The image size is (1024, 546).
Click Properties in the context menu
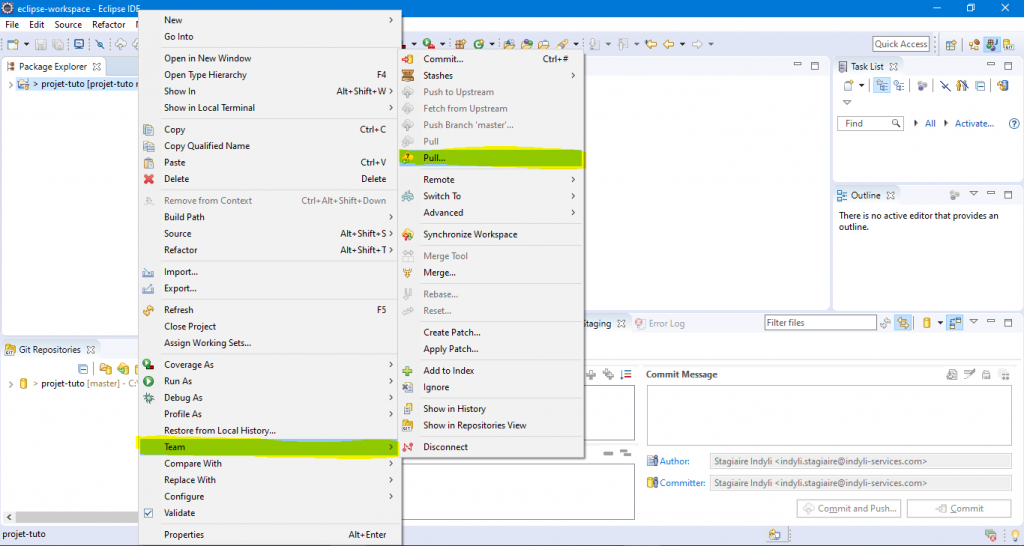[269, 534]
